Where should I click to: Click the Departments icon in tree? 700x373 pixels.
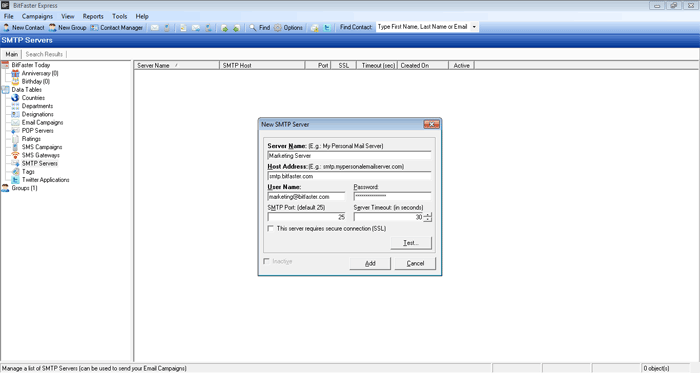pos(16,106)
